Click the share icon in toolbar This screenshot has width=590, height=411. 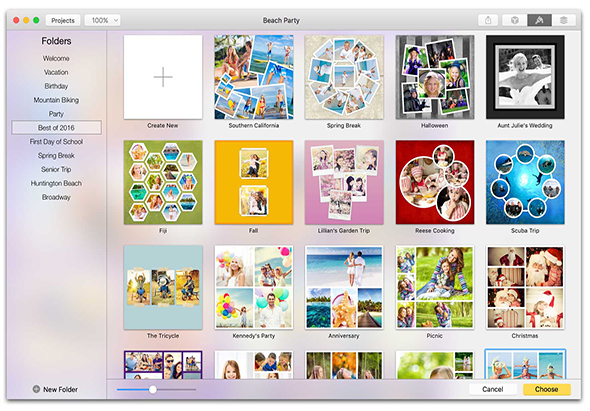pos(488,20)
